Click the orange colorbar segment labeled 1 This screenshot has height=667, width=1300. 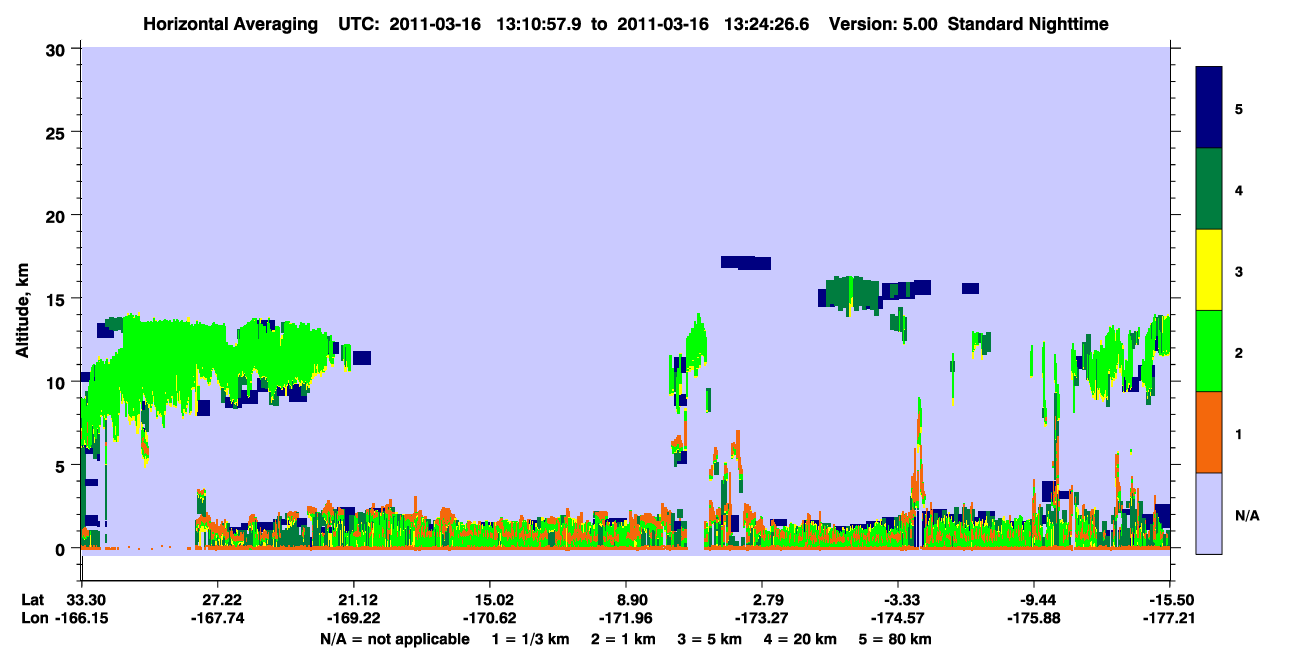[1209, 432]
